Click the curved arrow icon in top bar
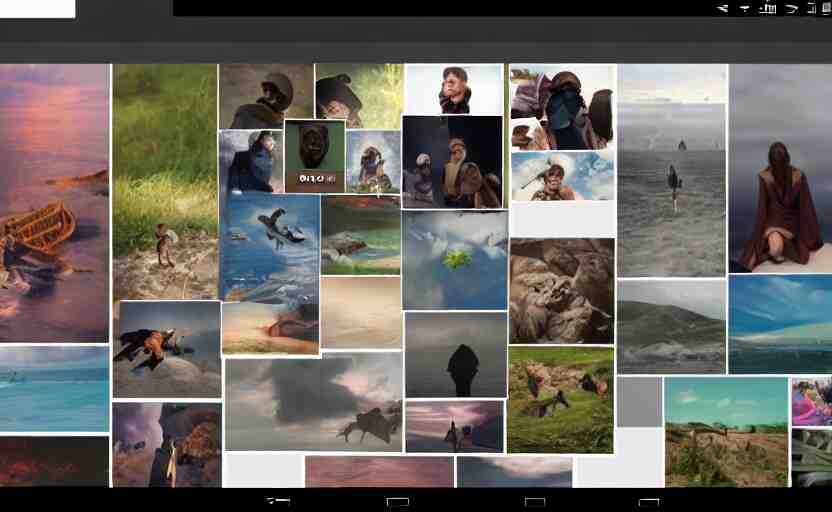Viewport: 832px width, 512px height. pyautogui.click(x=791, y=8)
